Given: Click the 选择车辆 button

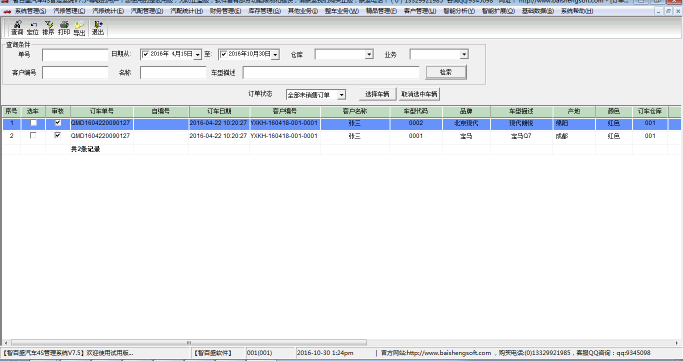Looking at the screenshot, I should [377, 94].
